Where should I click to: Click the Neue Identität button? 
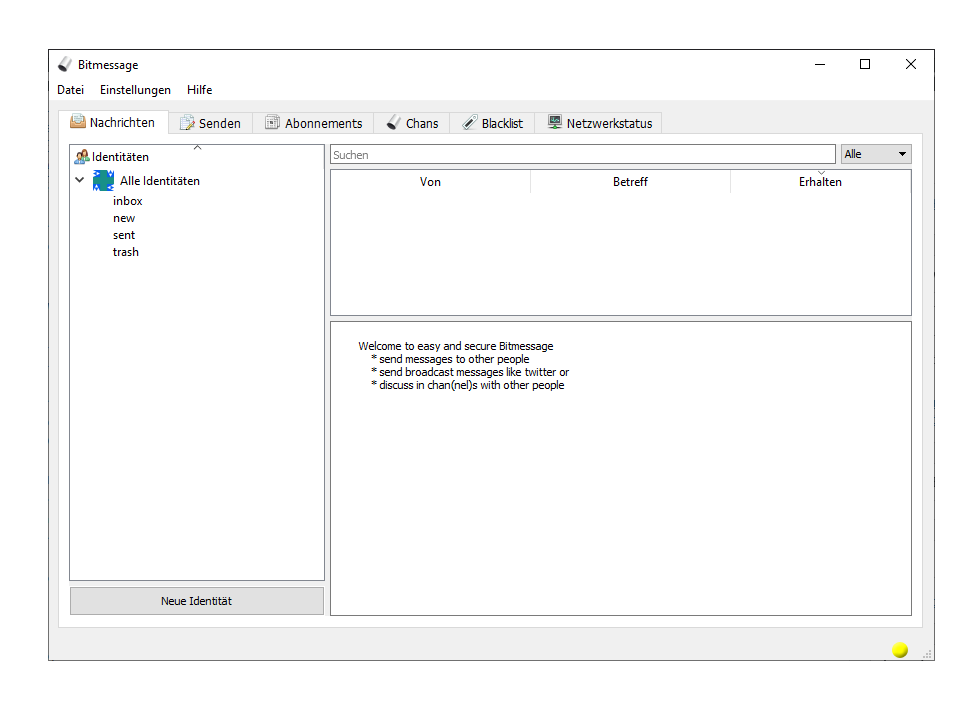pos(196,601)
